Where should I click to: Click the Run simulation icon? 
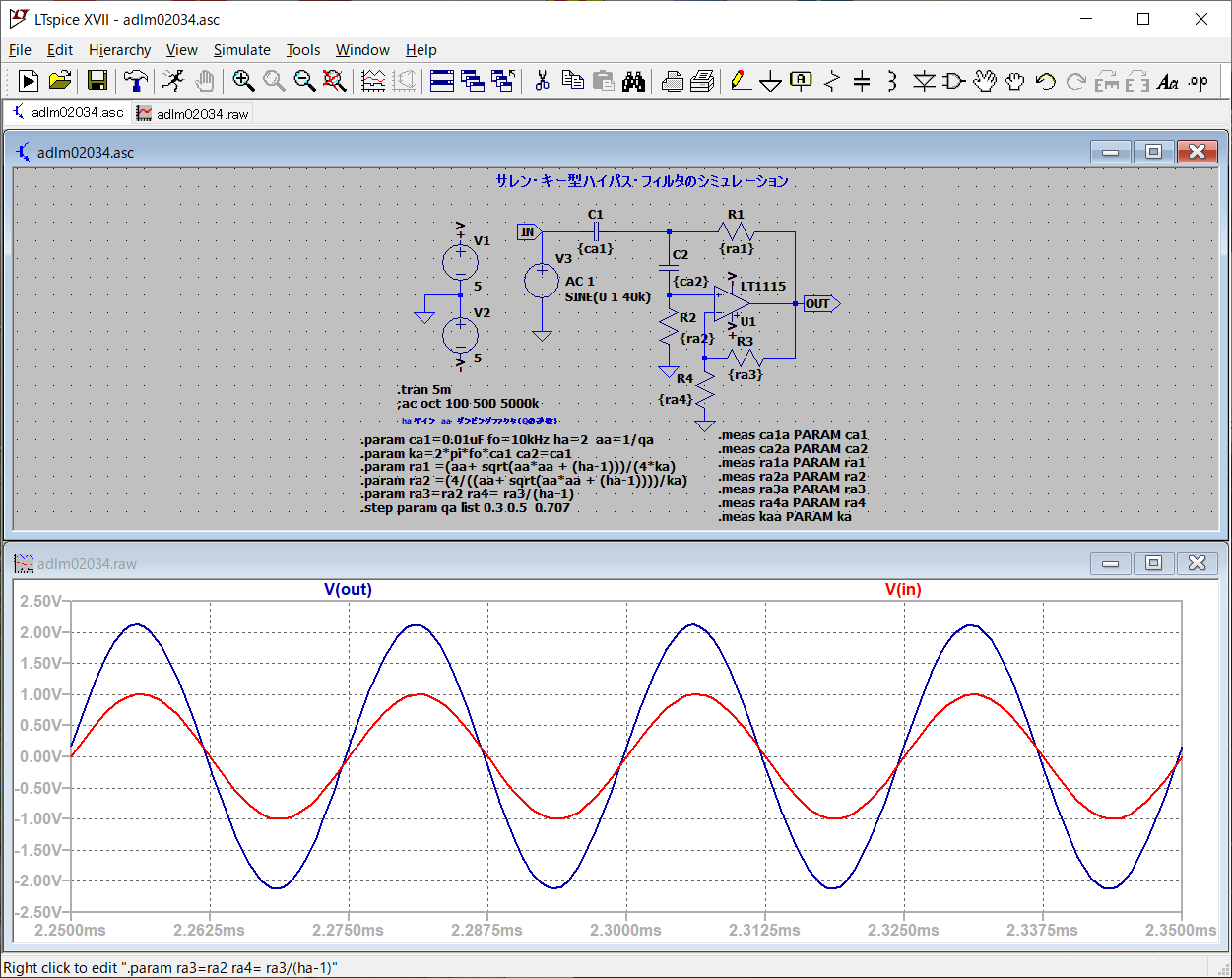tap(29, 81)
